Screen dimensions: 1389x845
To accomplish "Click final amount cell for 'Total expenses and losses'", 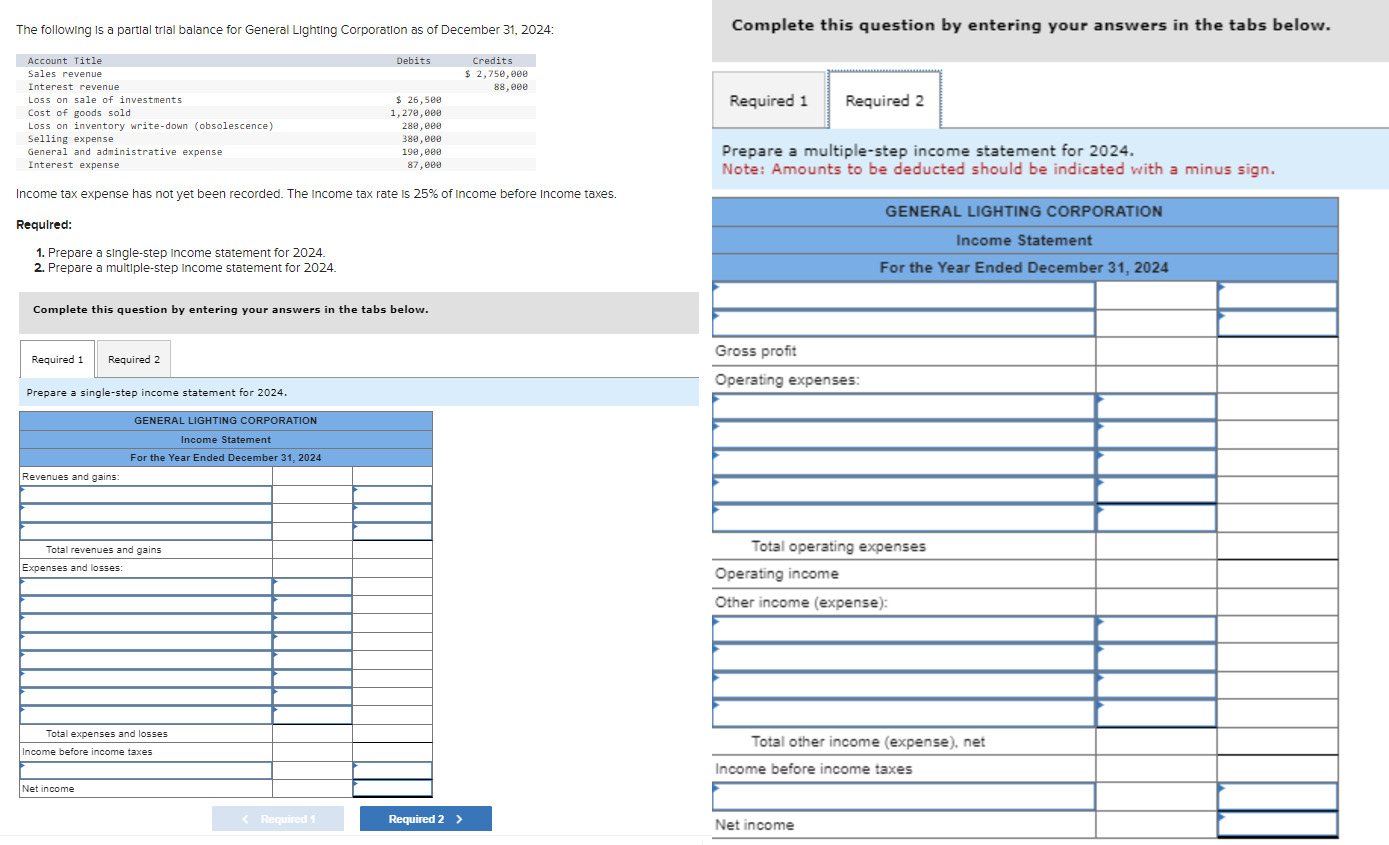I will point(392,734).
